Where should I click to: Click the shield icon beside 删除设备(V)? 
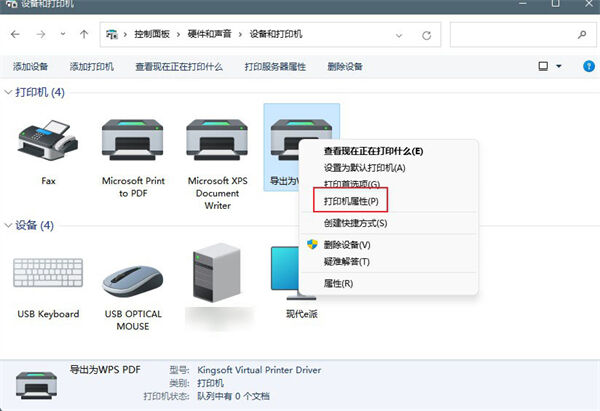(x=312, y=244)
